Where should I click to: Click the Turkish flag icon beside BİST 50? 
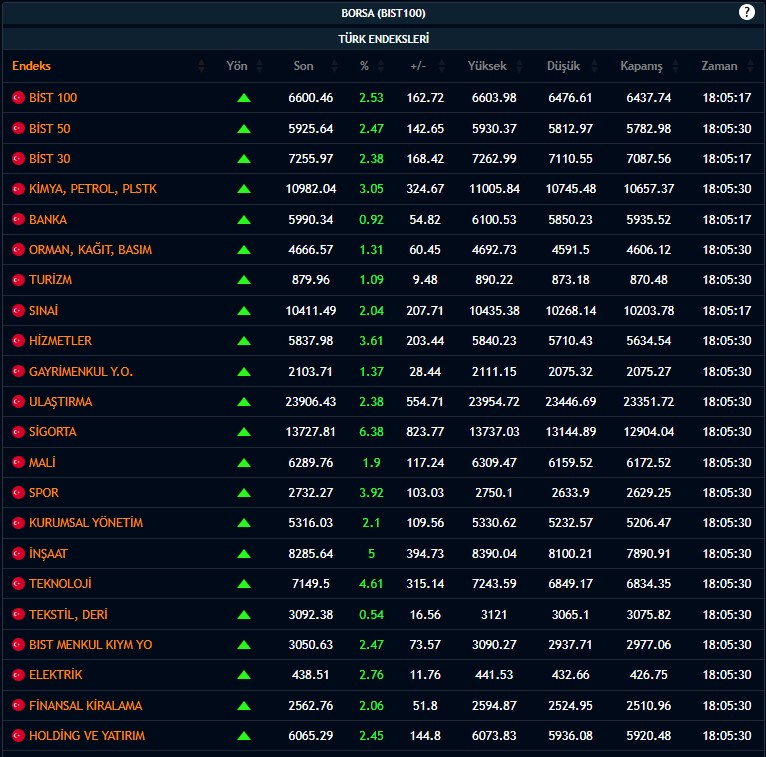pyautogui.click(x=18, y=128)
